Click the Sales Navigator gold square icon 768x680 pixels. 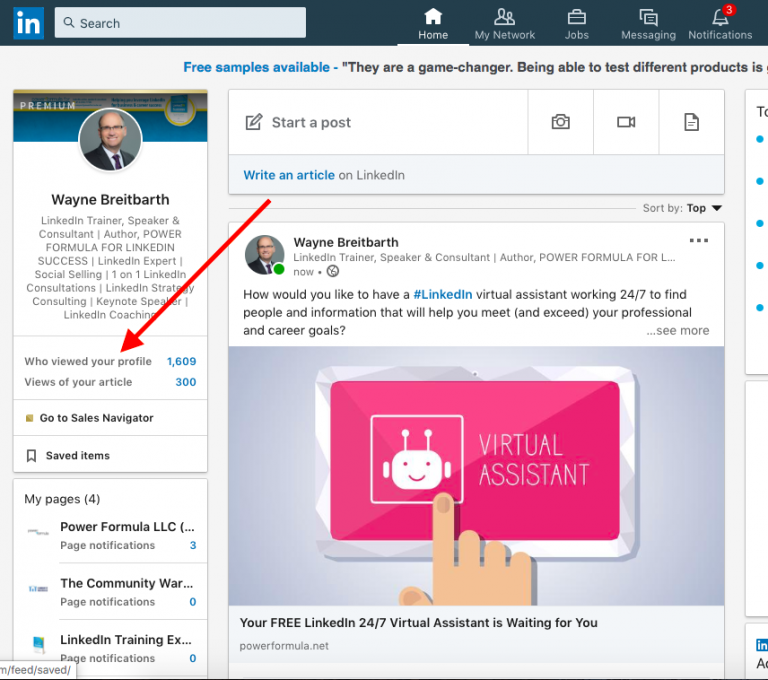29,418
